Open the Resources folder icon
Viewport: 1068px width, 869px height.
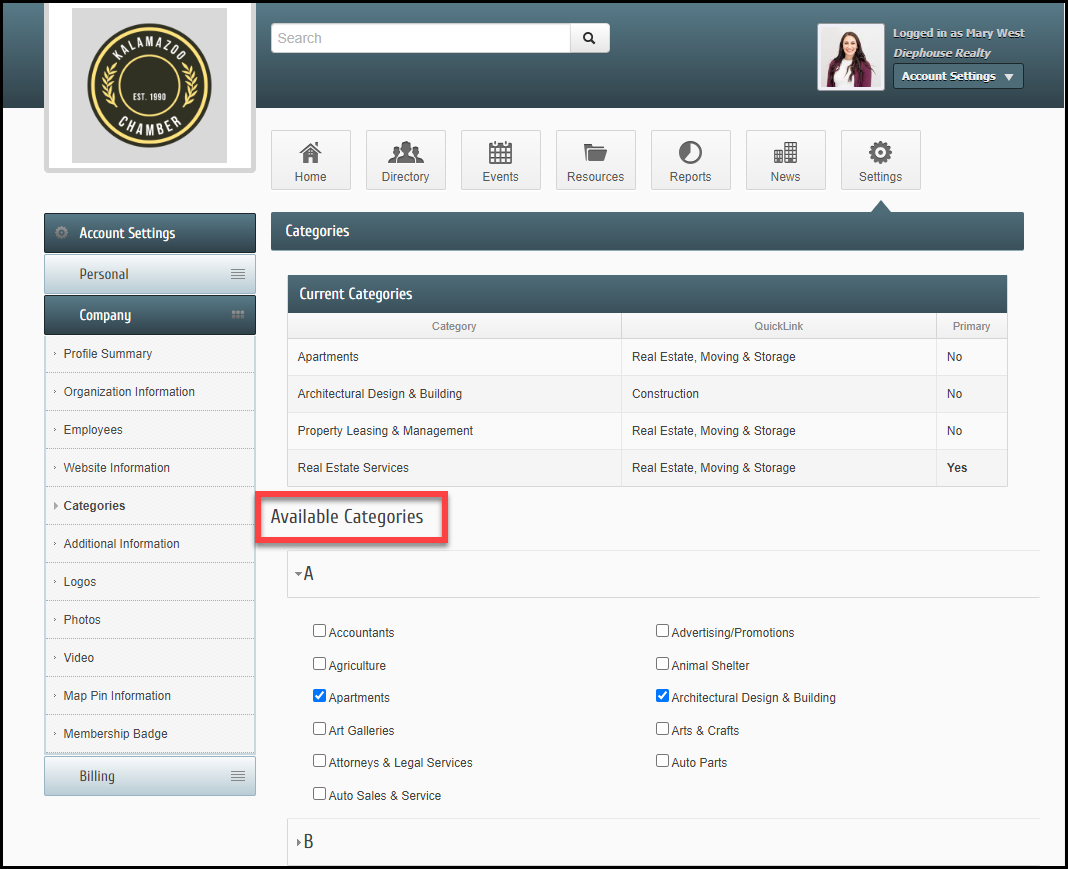click(595, 153)
